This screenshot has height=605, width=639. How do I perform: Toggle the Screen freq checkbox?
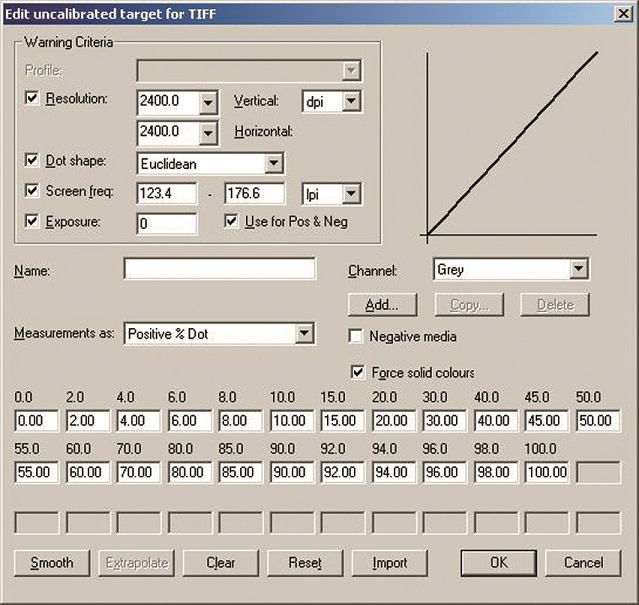(x=32, y=192)
